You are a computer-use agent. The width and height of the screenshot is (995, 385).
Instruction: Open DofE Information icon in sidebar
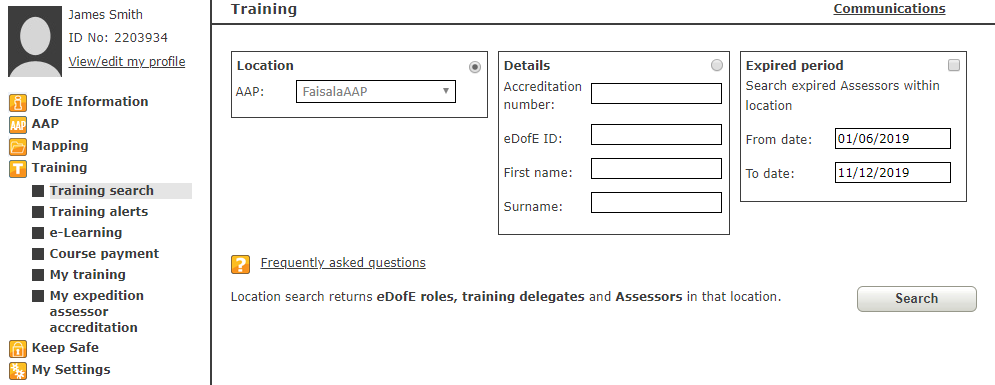(18, 102)
